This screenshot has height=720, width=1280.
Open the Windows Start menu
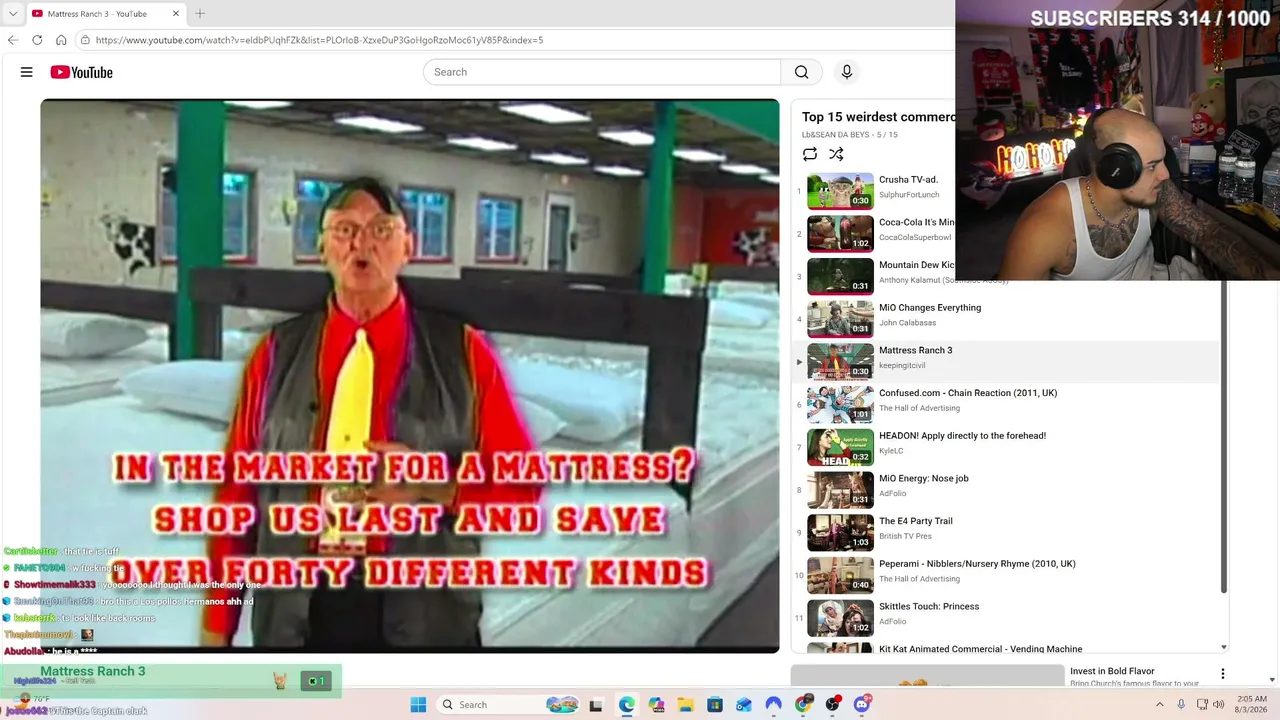(x=418, y=705)
